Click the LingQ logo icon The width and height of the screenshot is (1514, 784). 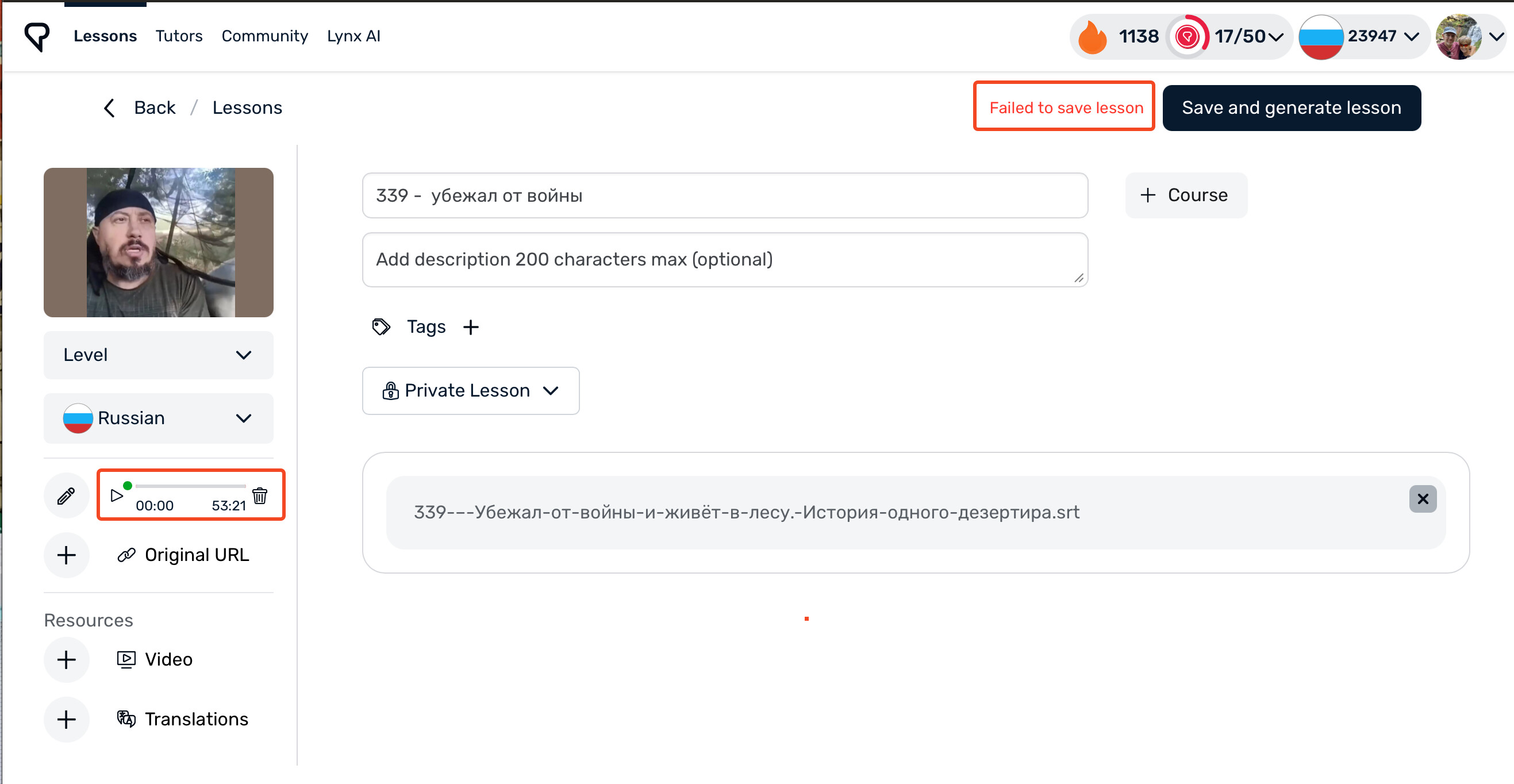pos(37,36)
